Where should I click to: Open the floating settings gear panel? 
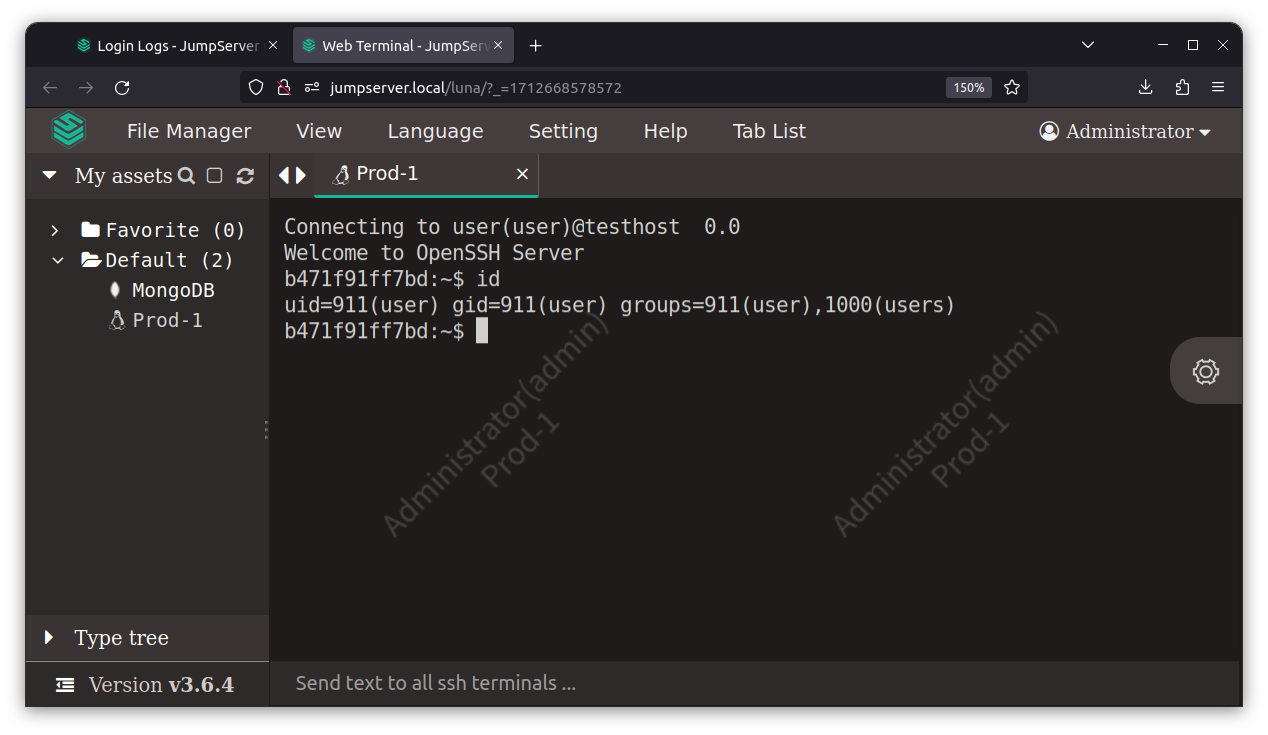(1205, 372)
